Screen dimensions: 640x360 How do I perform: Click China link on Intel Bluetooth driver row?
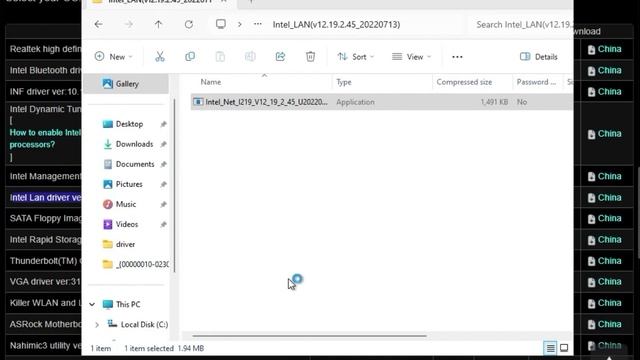(x=604, y=71)
